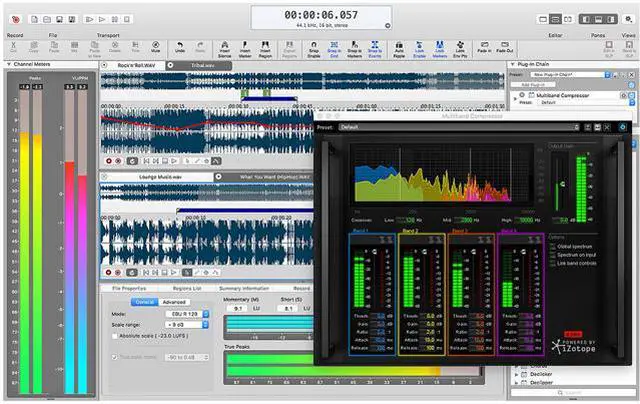Toggle Snap to Events
Viewport: 640px width, 404px height.
pos(375,49)
